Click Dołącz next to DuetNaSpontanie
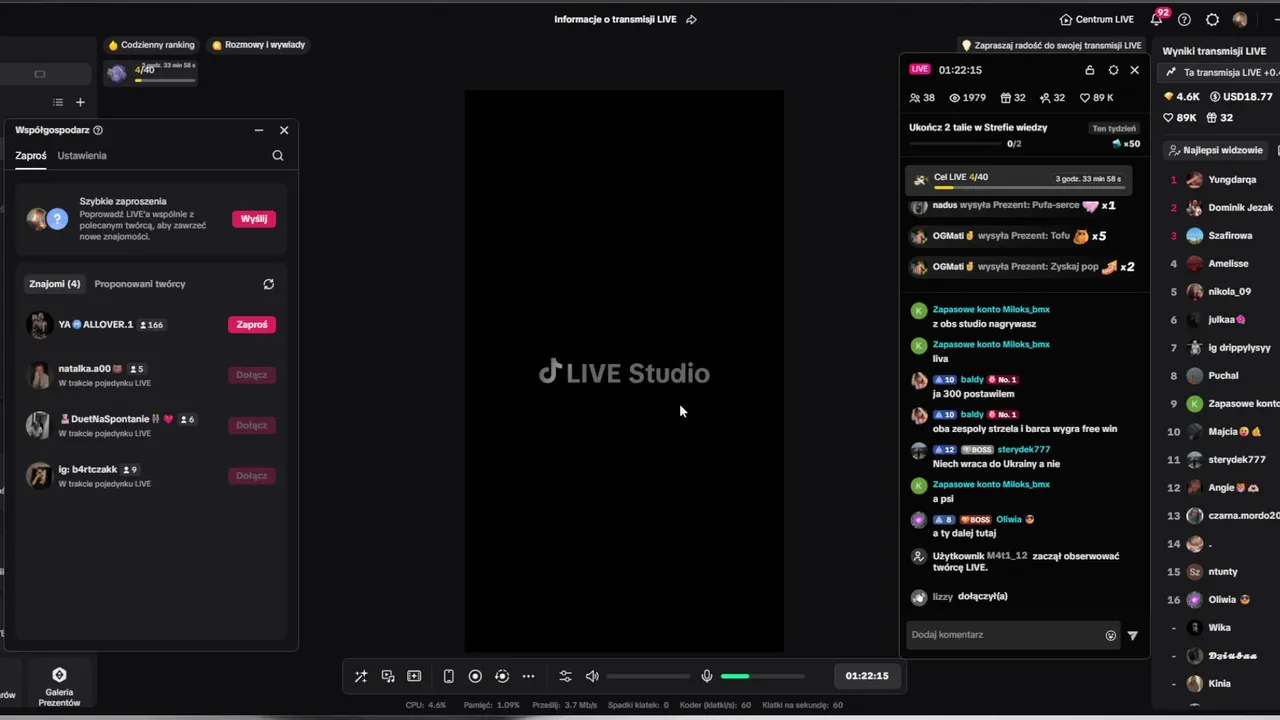 pyautogui.click(x=252, y=425)
